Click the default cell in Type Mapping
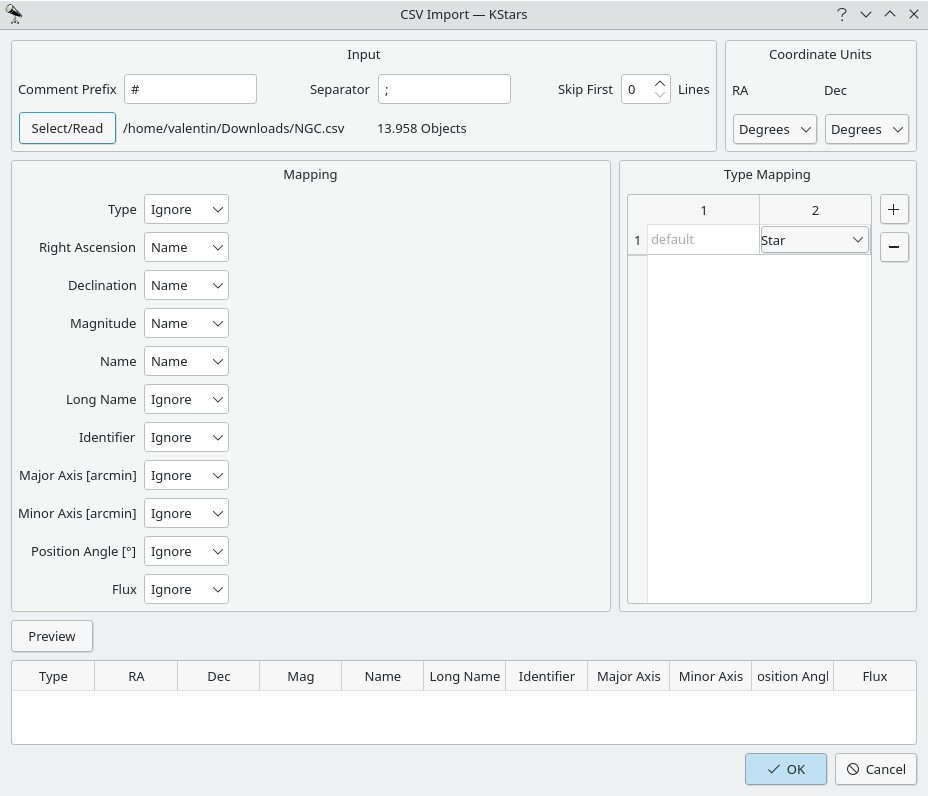Image resolution: width=928 pixels, height=796 pixels. [x=702, y=240]
